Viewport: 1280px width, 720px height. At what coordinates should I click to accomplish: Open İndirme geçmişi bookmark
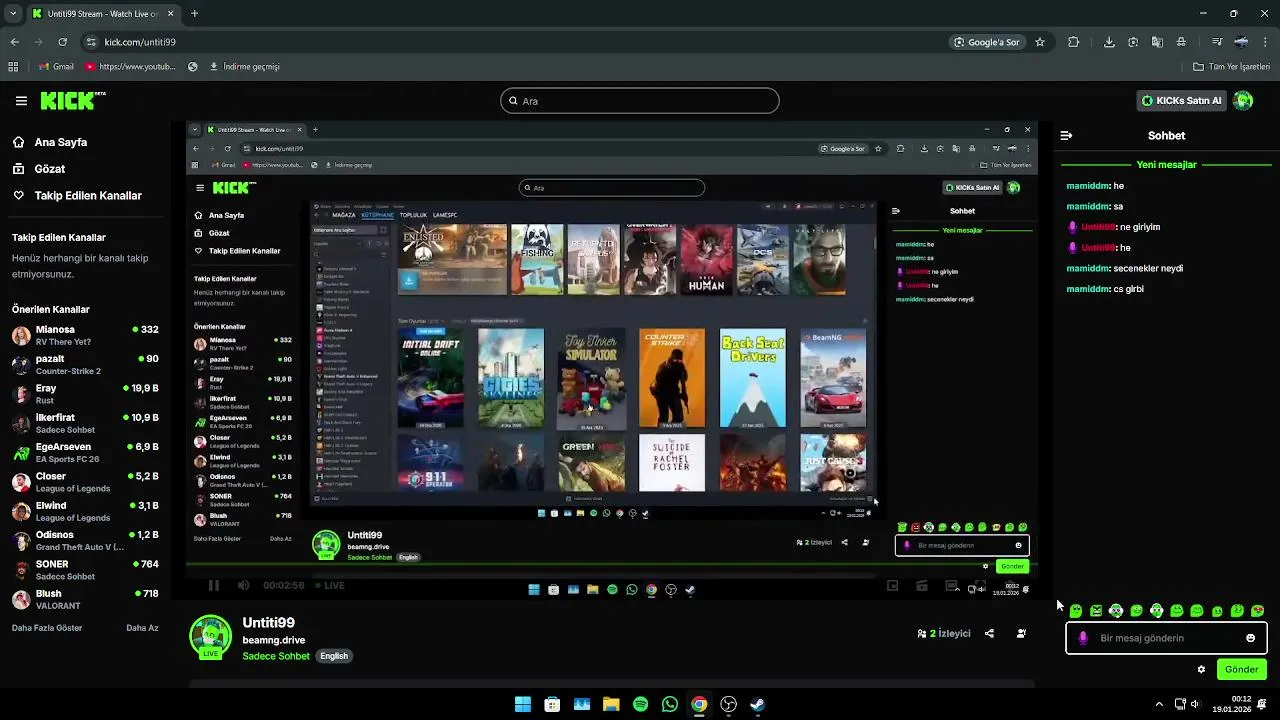click(244, 67)
